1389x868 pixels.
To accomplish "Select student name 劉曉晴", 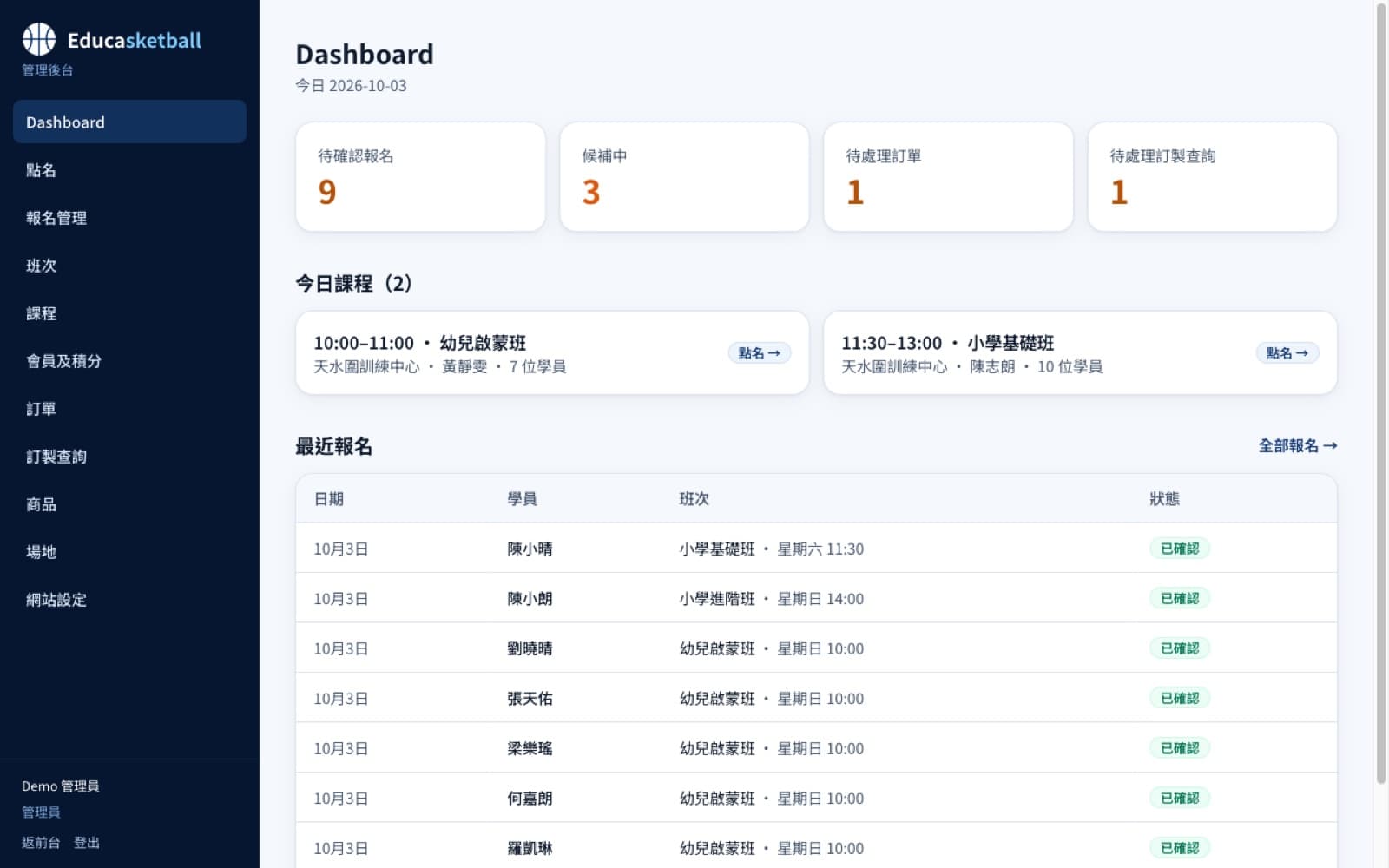I will (x=530, y=648).
